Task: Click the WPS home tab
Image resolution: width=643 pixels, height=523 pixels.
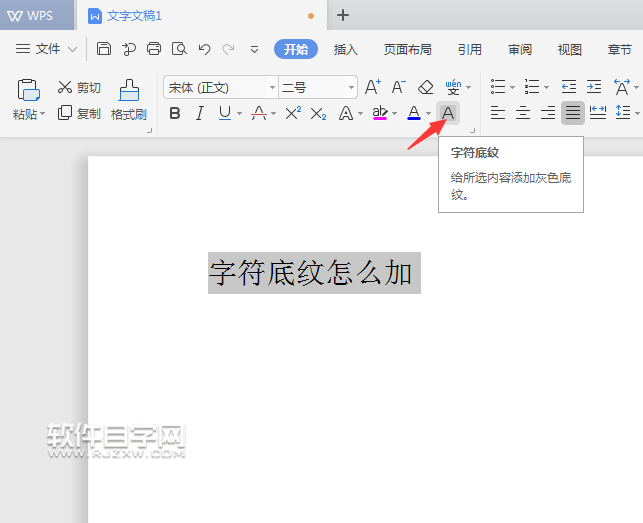Action: 37,15
